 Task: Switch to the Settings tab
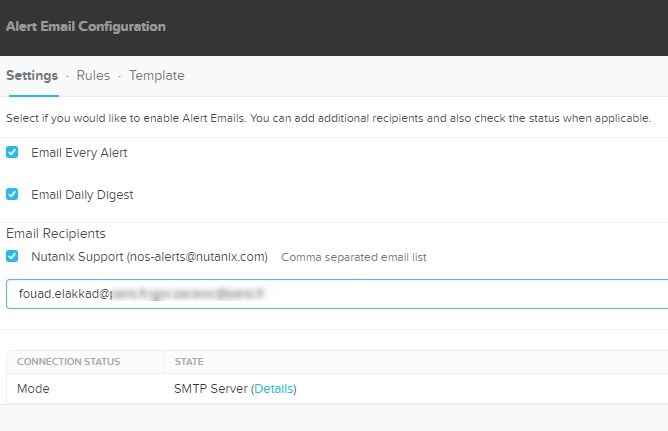point(32,76)
